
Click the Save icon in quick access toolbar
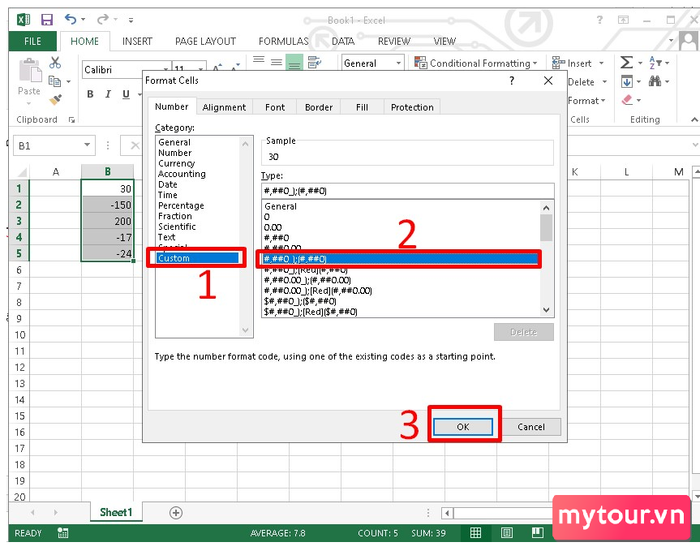[x=47, y=20]
